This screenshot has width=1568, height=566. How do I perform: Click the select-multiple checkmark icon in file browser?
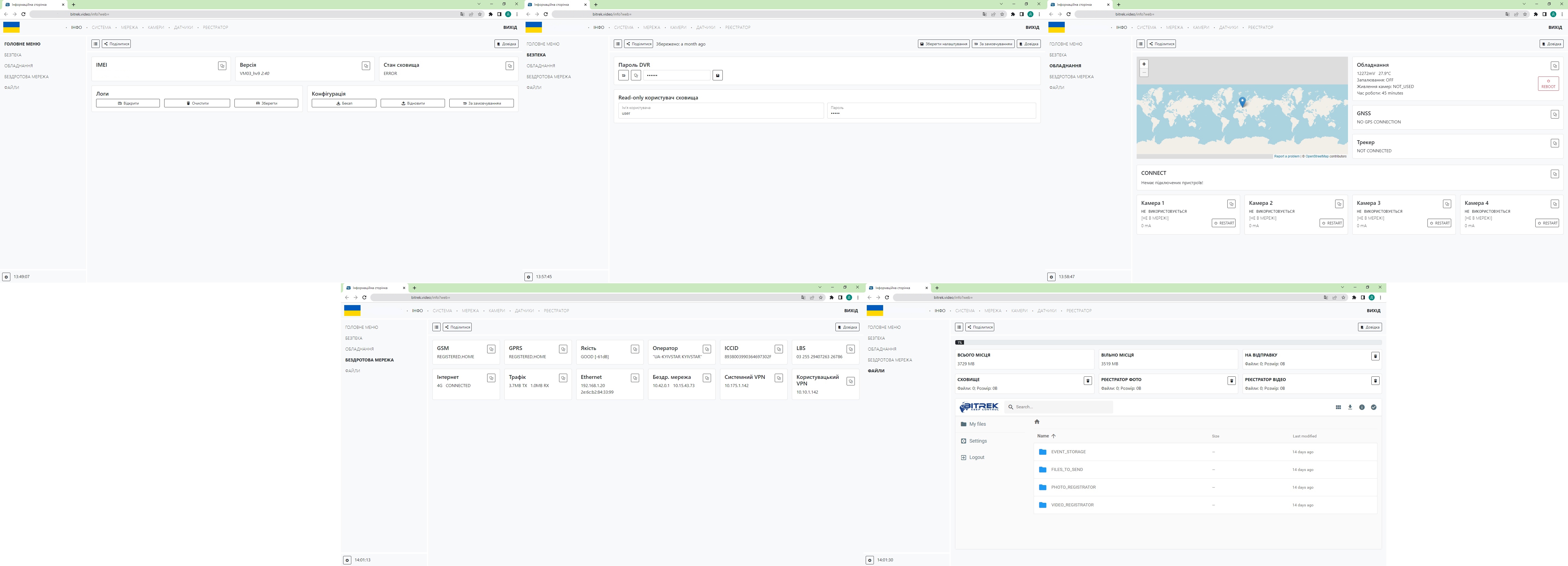pos(1374,407)
